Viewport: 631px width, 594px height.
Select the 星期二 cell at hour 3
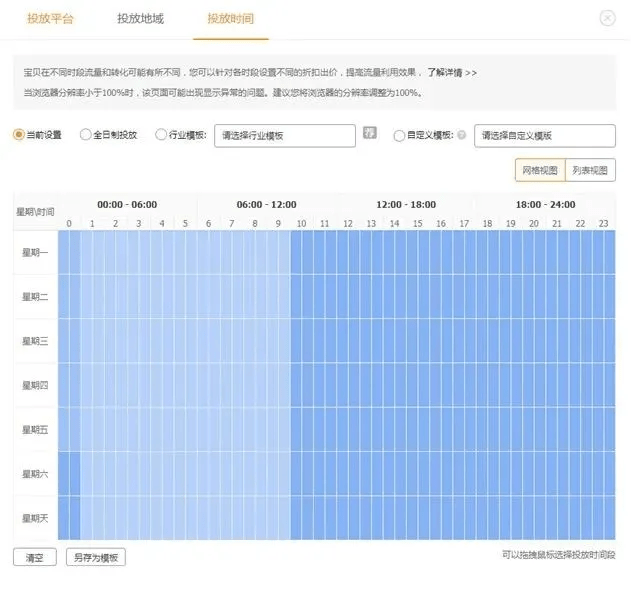(x=139, y=297)
